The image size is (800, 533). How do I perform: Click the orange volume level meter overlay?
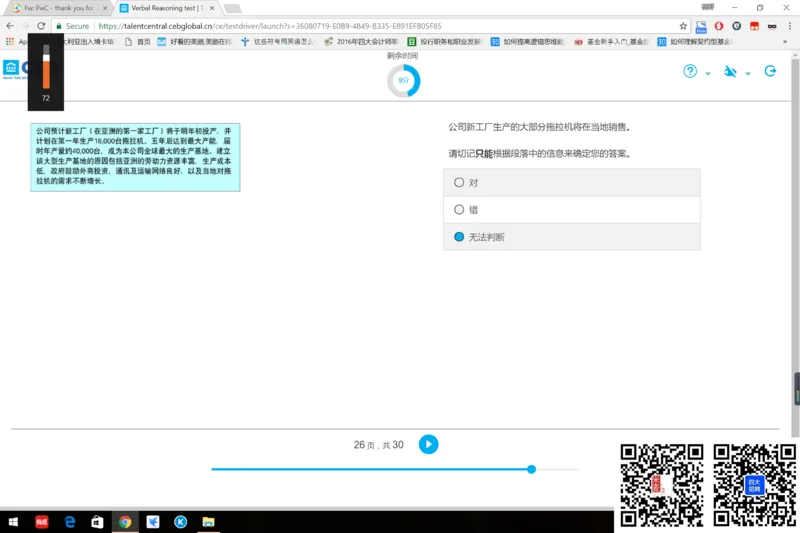46,72
